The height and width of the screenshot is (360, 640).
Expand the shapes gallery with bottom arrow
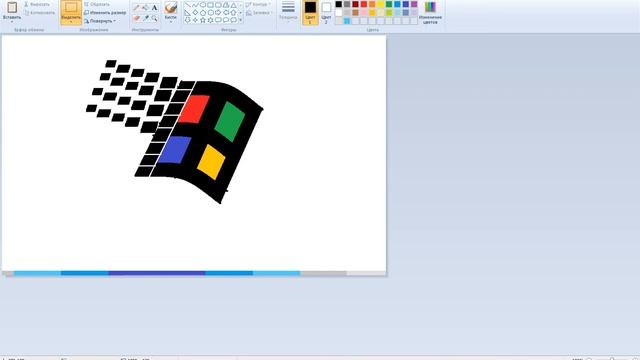tap(240, 20)
